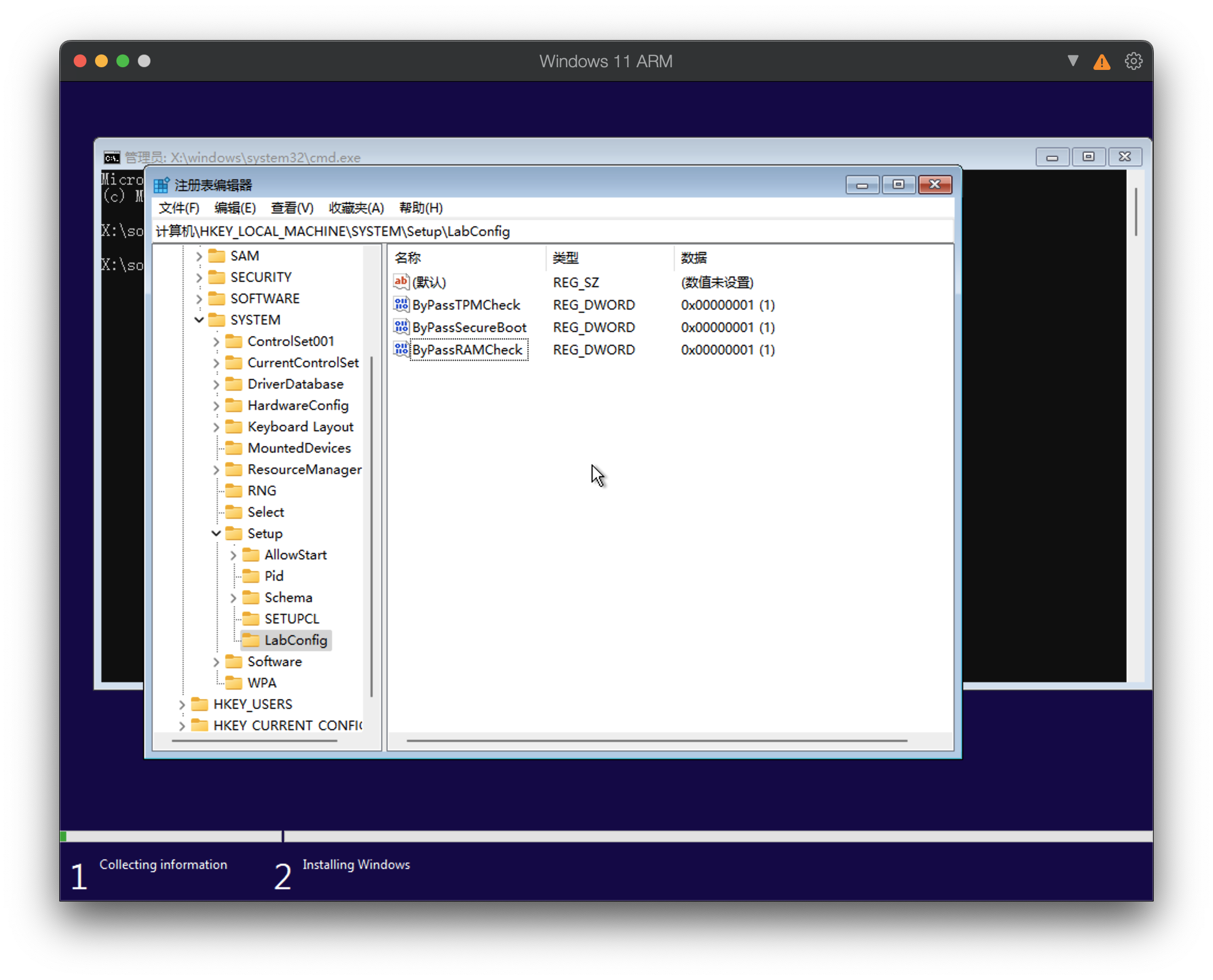Screen dimensions: 1213x980
Task: Expand the ControlSet001 key
Action: point(216,342)
